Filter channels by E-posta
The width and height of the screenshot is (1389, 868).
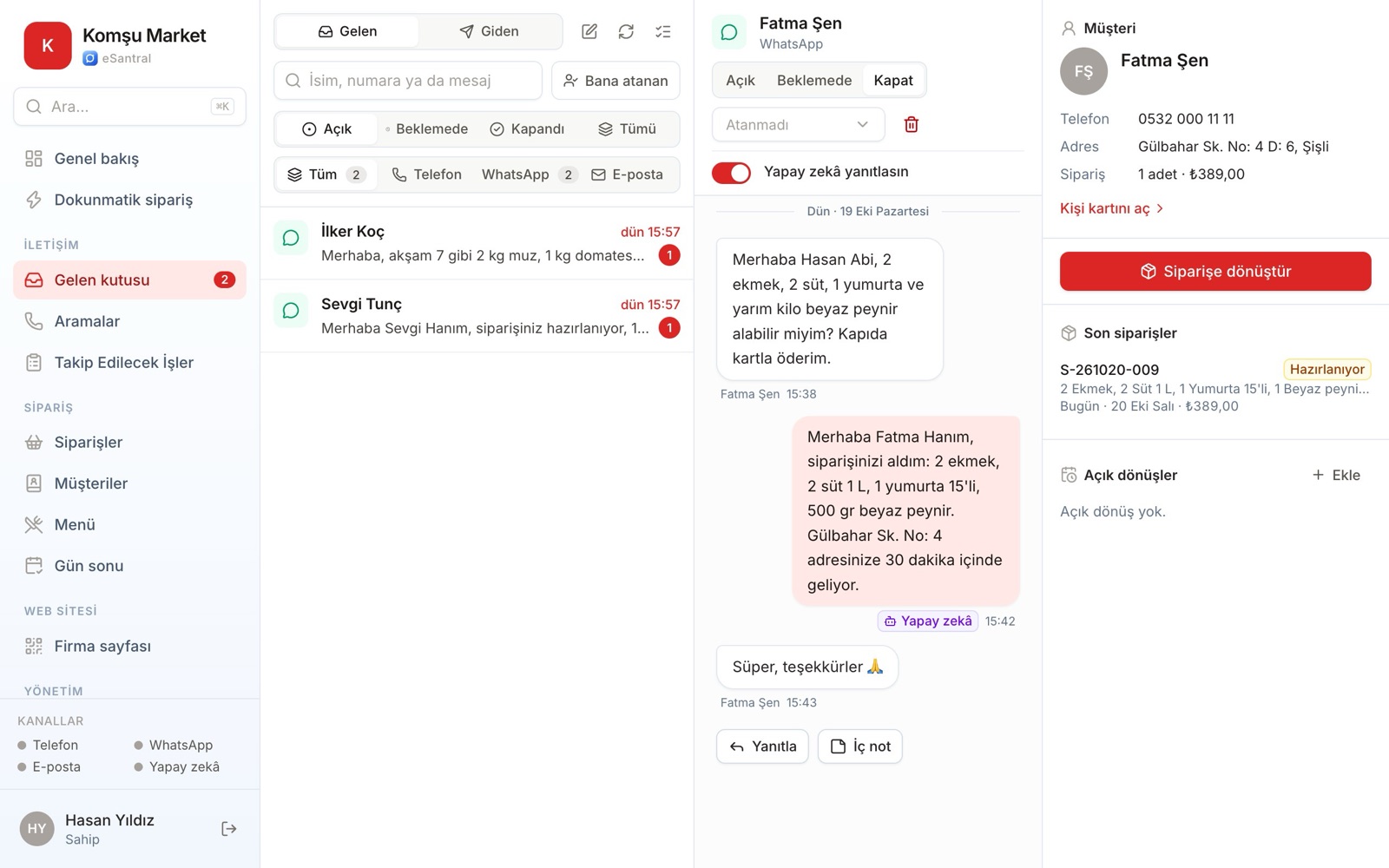point(627,174)
